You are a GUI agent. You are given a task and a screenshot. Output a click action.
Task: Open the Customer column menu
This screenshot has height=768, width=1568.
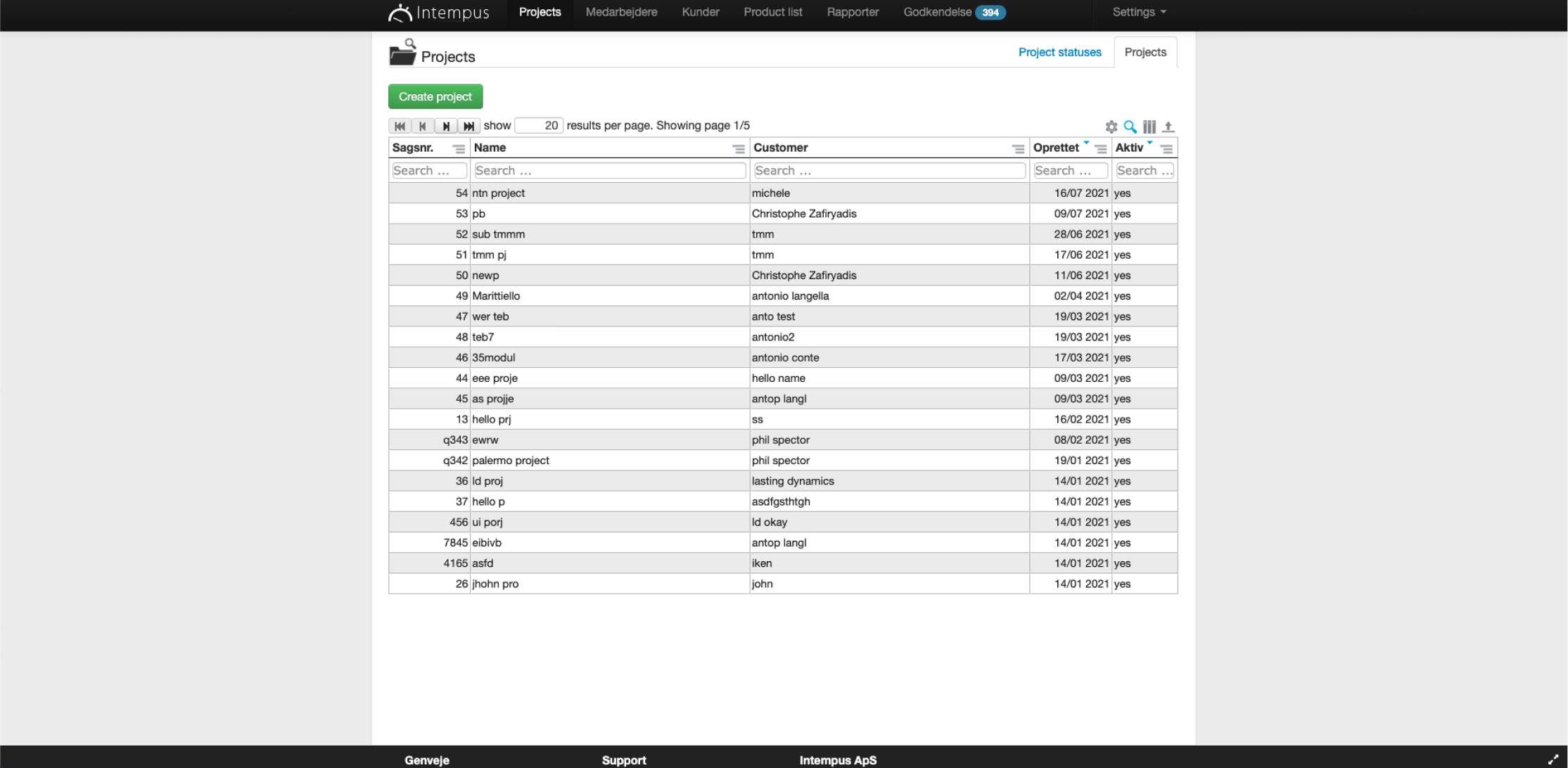click(1018, 148)
